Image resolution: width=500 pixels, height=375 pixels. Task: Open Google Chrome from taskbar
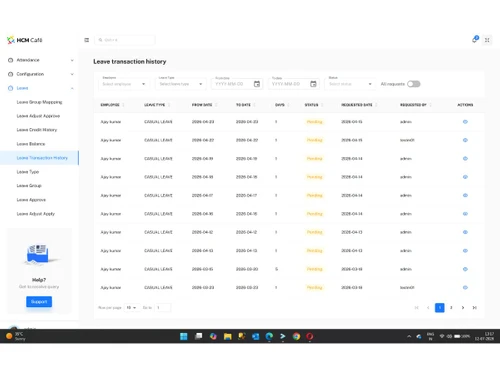tap(296, 336)
